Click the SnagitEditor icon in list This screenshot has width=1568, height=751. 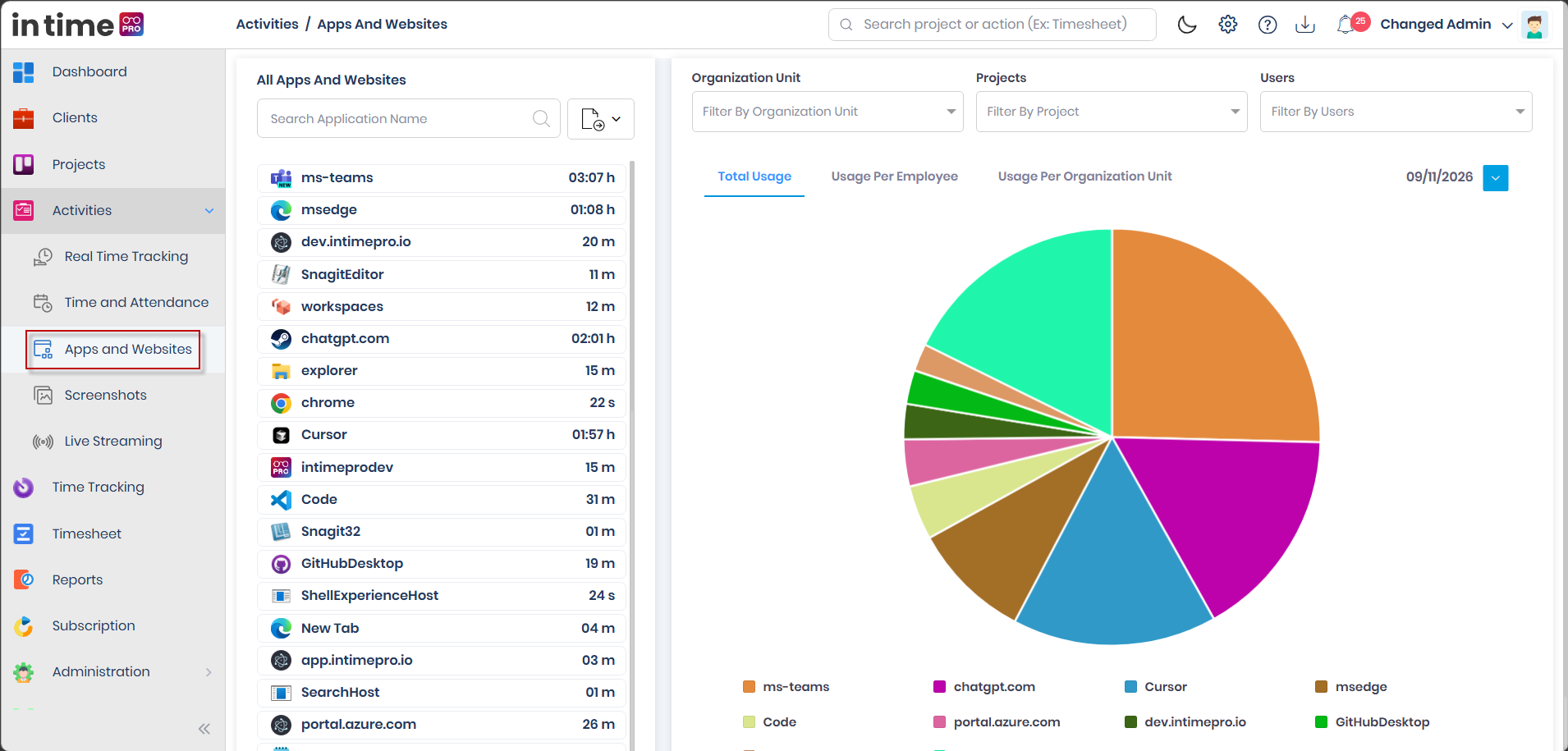(281, 275)
